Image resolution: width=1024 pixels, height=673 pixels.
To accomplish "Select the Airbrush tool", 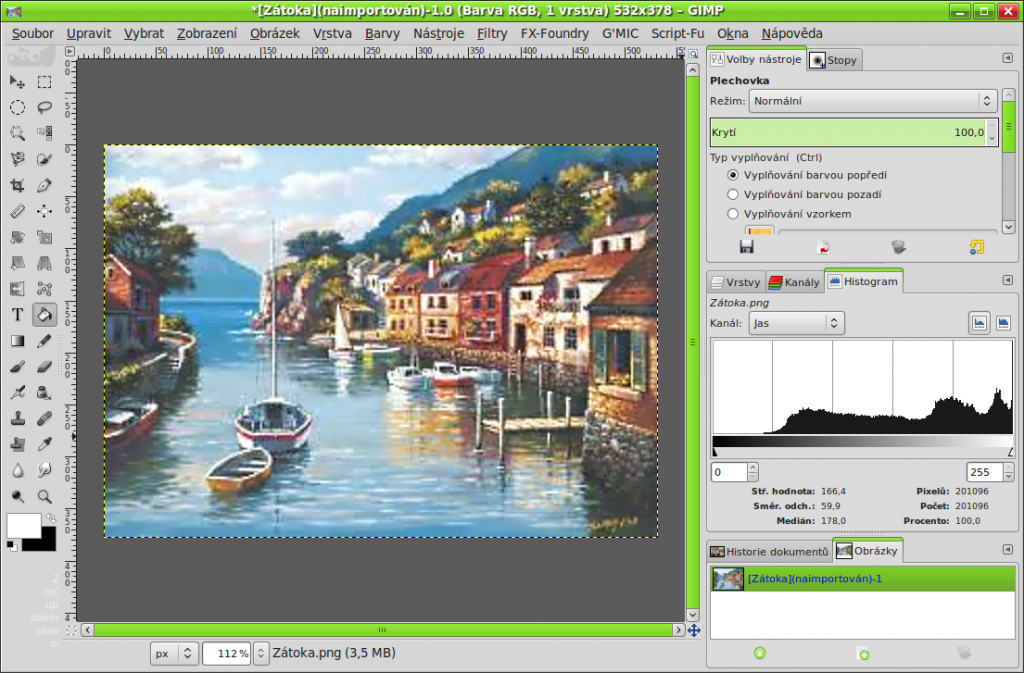I will pyautogui.click(x=18, y=392).
